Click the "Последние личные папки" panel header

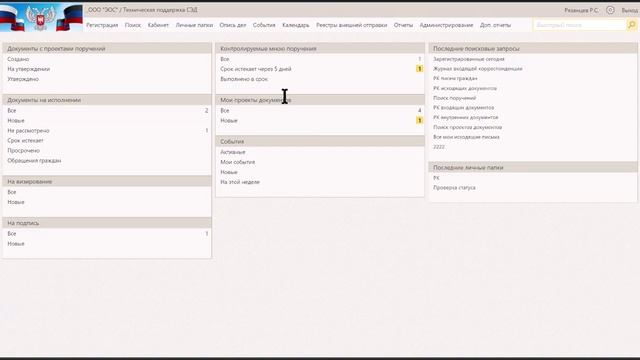click(533, 168)
